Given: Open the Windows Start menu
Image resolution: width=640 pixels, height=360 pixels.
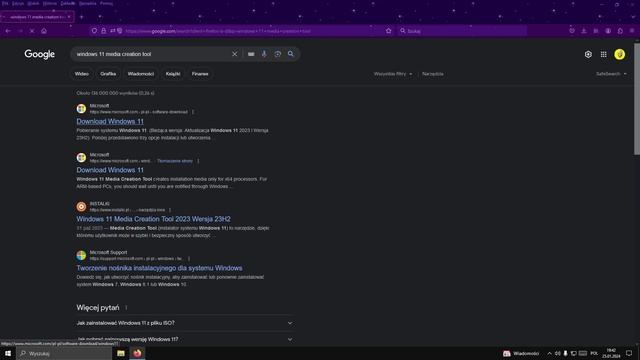Looking at the screenshot, I should [x=8, y=353].
